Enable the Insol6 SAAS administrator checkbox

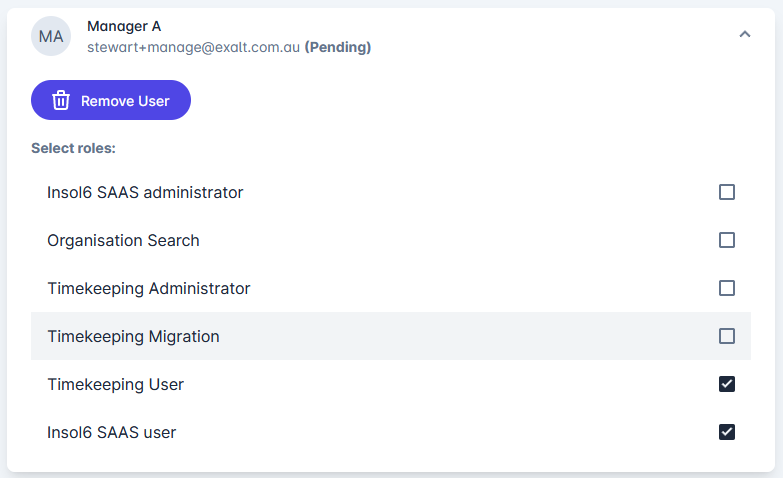pos(727,192)
